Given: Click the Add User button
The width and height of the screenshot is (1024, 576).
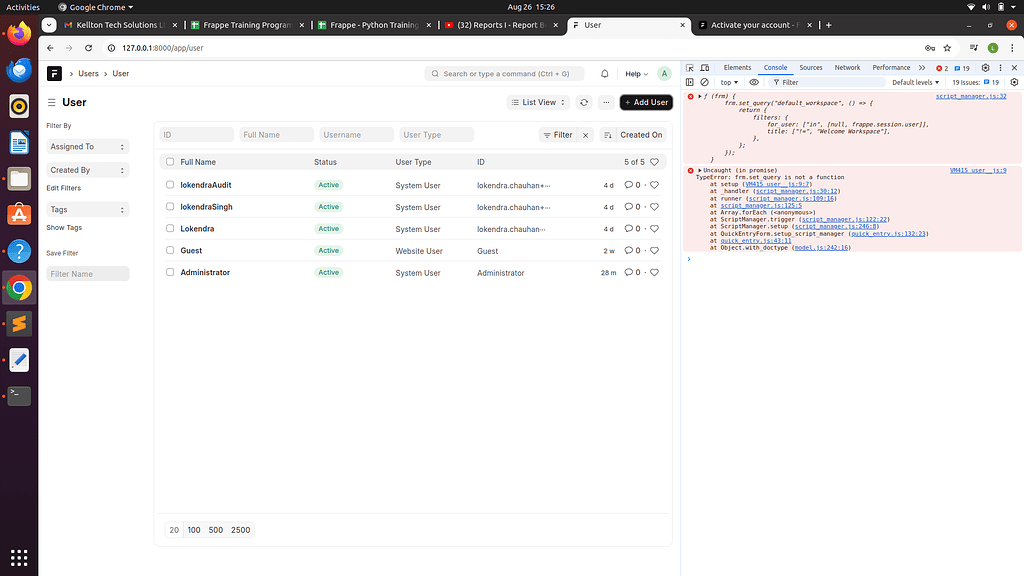Looking at the screenshot, I should tap(647, 103).
